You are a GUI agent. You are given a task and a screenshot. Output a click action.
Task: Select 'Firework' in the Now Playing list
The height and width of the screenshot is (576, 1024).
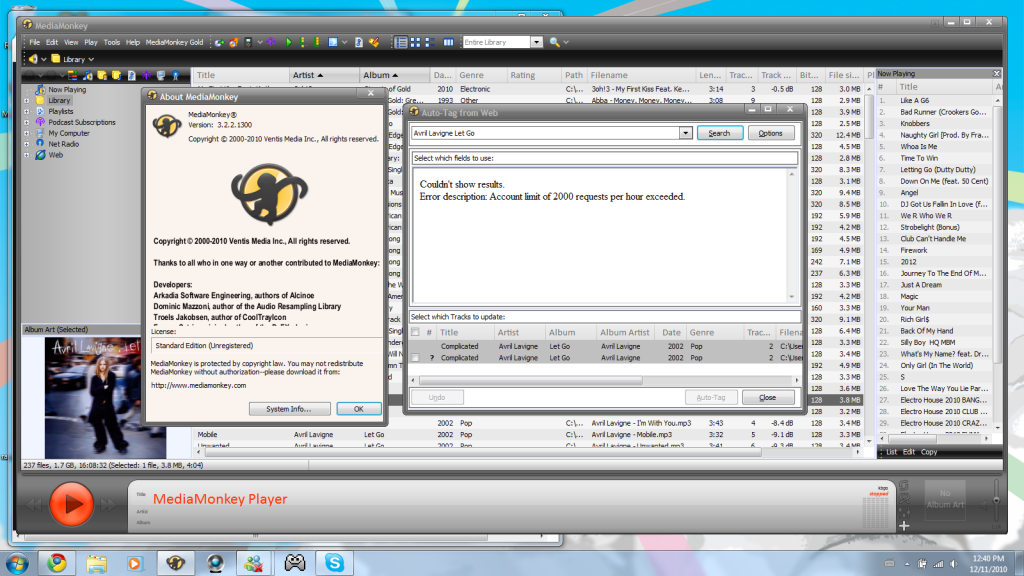[914, 250]
